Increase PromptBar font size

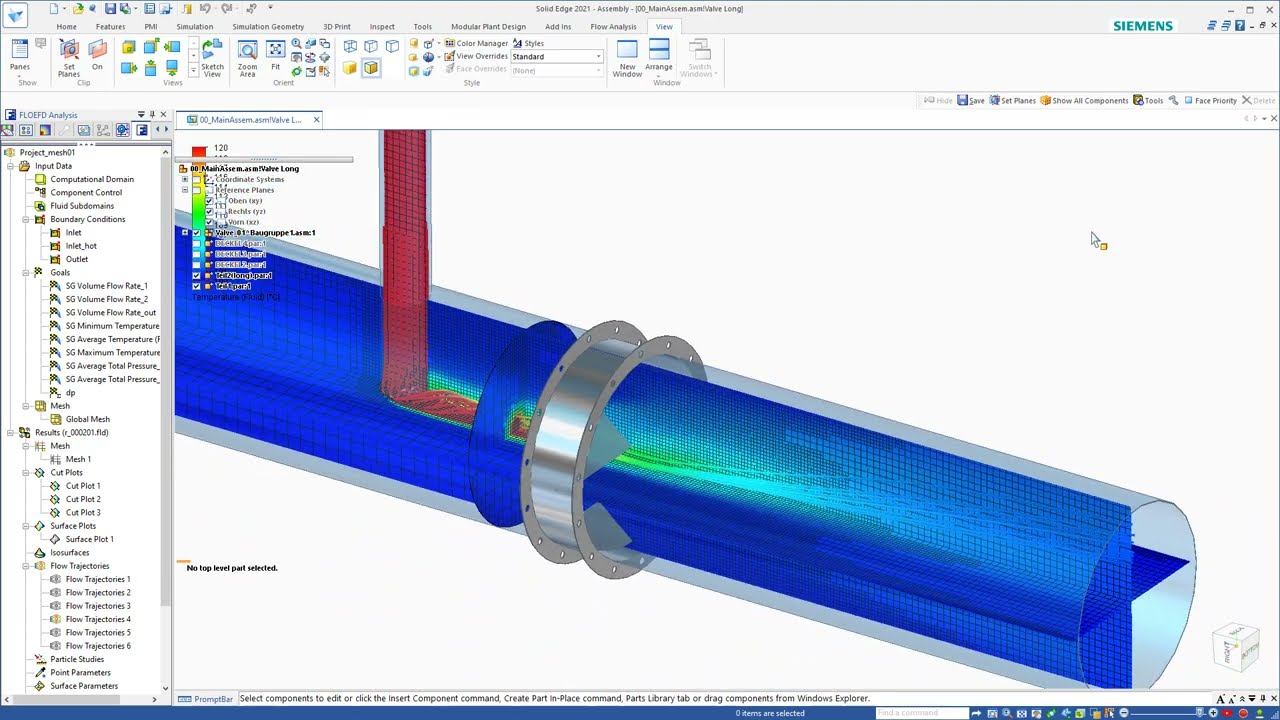(1222, 698)
